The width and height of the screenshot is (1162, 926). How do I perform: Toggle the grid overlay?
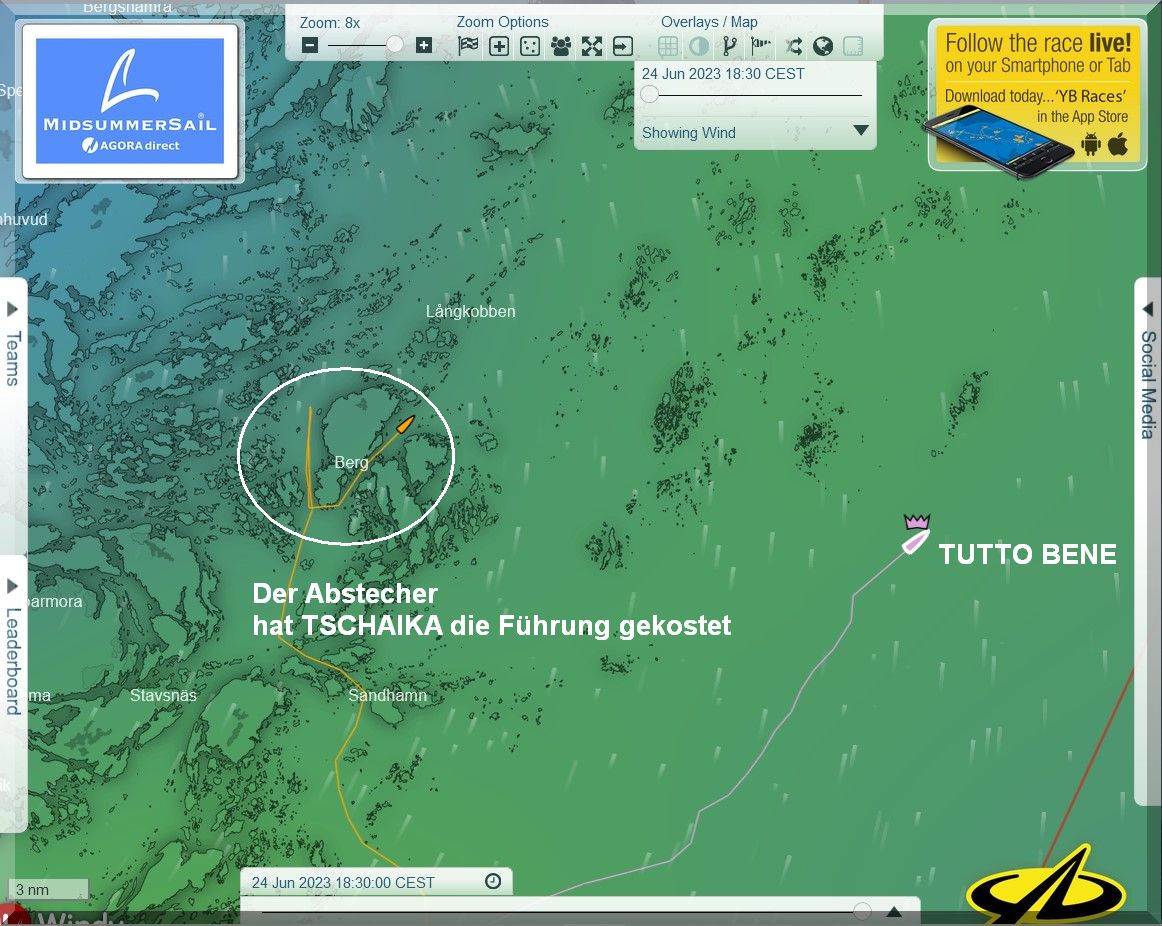coord(668,46)
